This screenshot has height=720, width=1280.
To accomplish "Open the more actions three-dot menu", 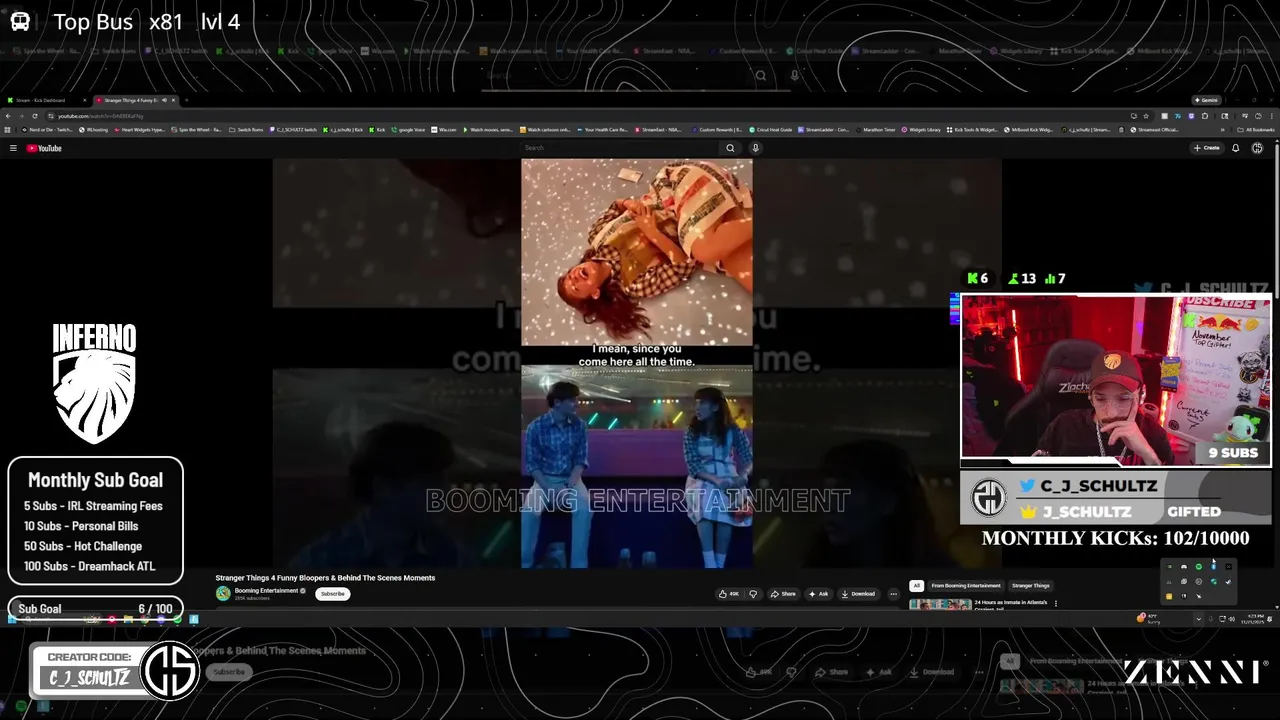I will tap(893, 593).
